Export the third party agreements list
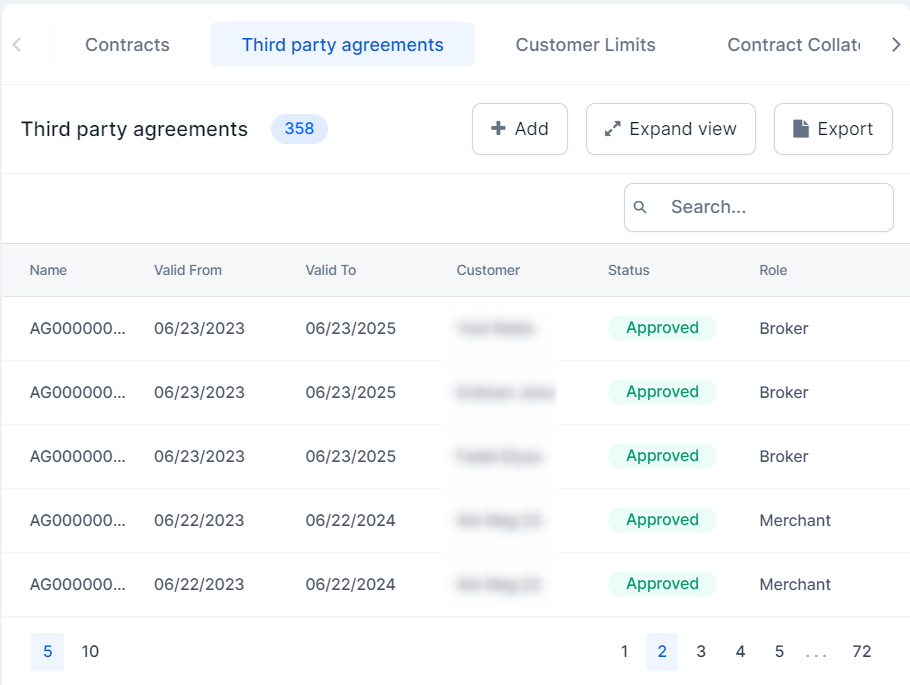Viewport: 910px width, 685px height. pyautogui.click(x=832, y=129)
